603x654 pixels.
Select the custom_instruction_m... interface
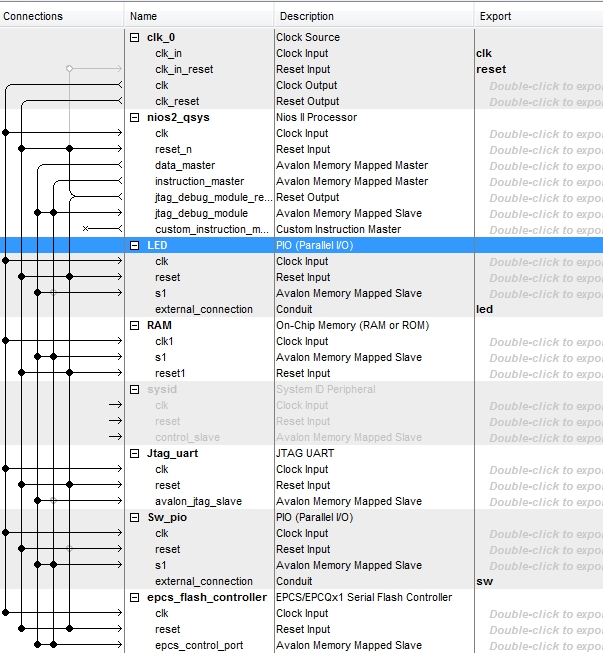pos(212,229)
